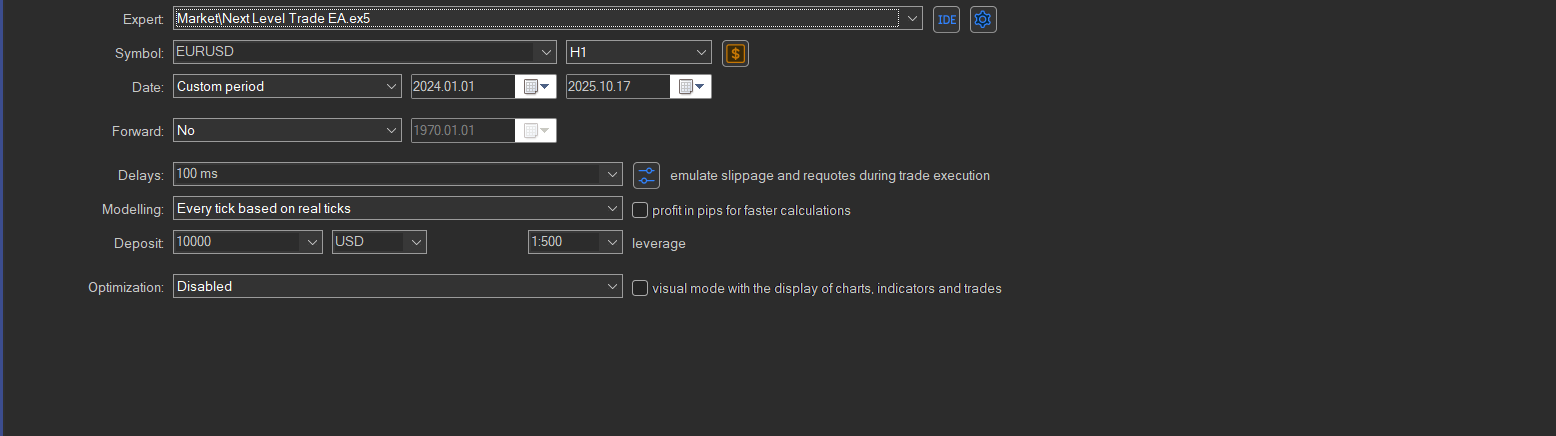Open the Modelling mode dropdown
Screen dimensions: 1556x436
click(x=612, y=209)
